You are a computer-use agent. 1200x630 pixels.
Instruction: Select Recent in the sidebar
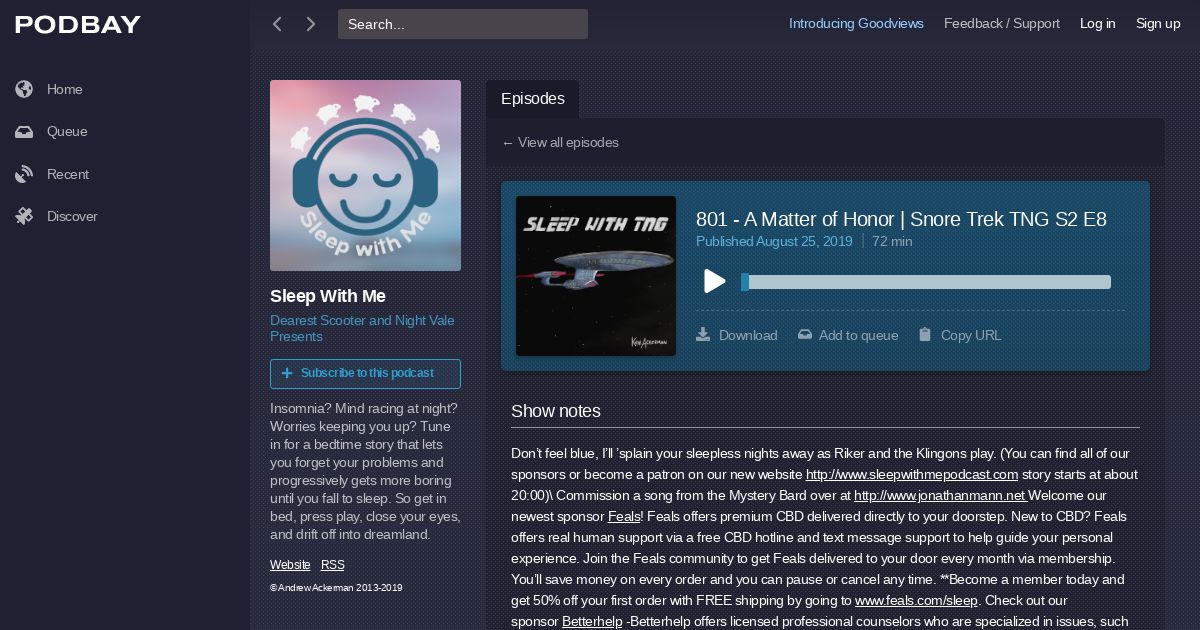(68, 174)
